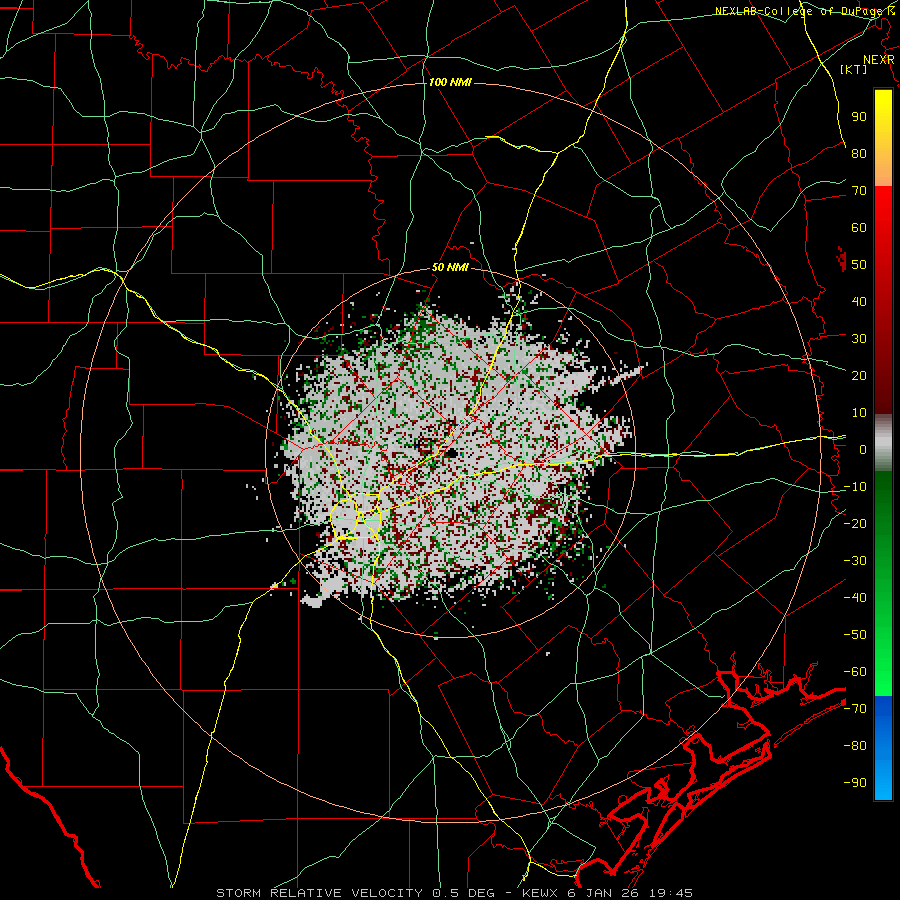Click the -30 scale value
Image resolution: width=900 pixels, height=900 pixels.
tap(855, 561)
